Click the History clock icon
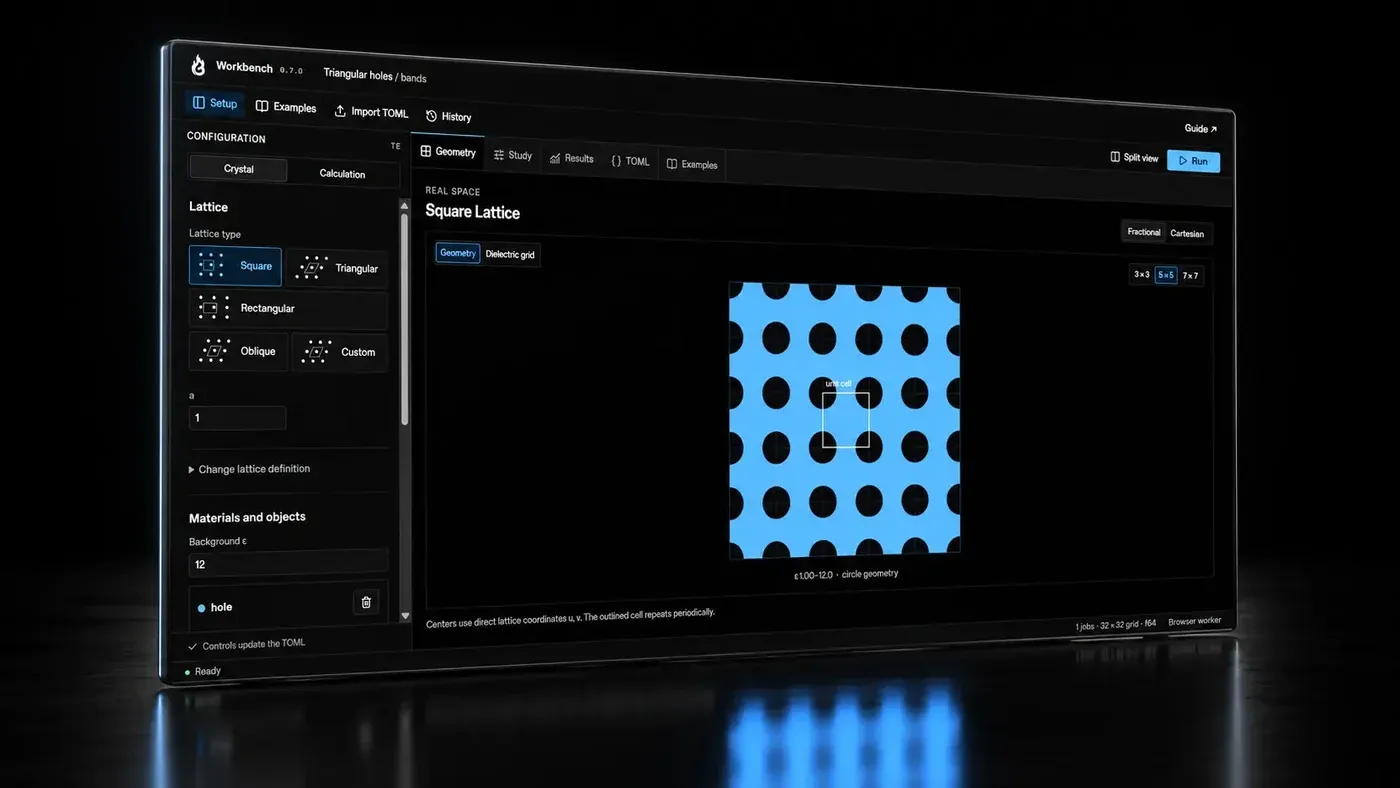1400x788 pixels. coord(431,116)
